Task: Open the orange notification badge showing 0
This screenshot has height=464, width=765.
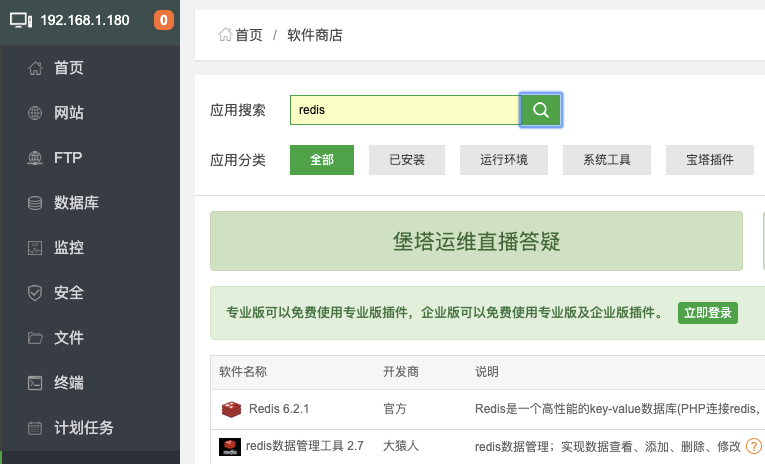Action: (x=164, y=20)
